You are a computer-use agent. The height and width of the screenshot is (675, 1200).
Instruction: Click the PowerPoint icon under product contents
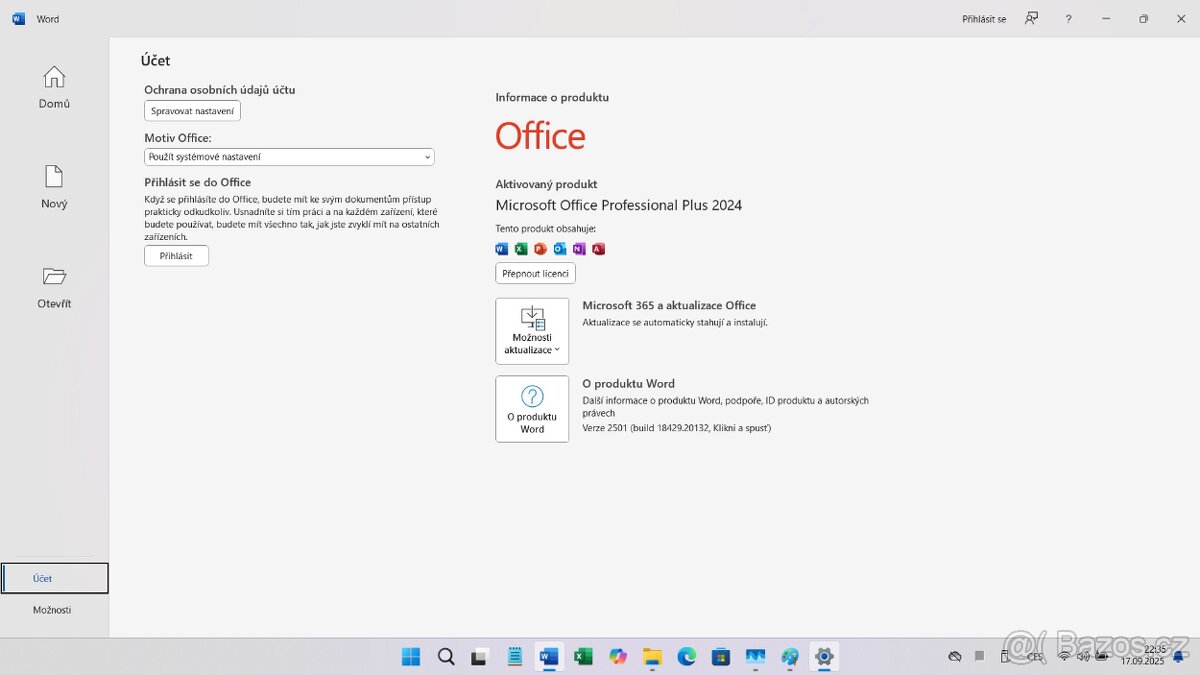pos(540,249)
